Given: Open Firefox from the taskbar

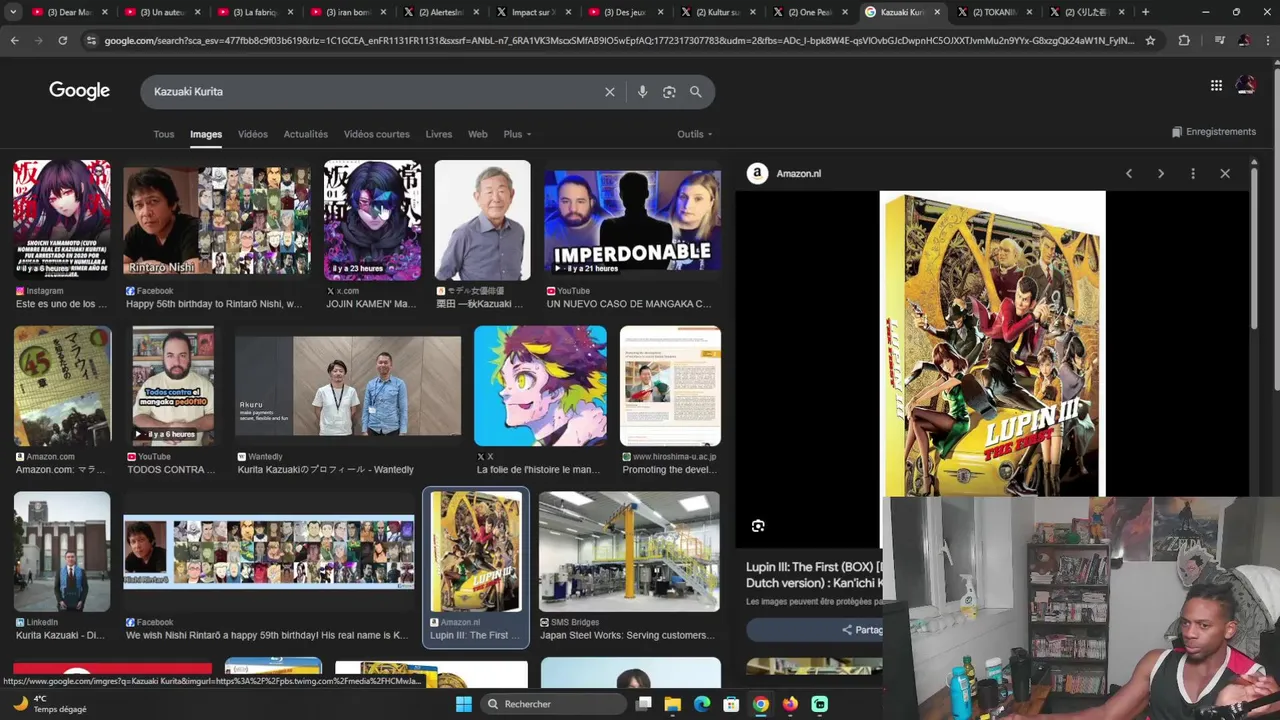Looking at the screenshot, I should (790, 704).
